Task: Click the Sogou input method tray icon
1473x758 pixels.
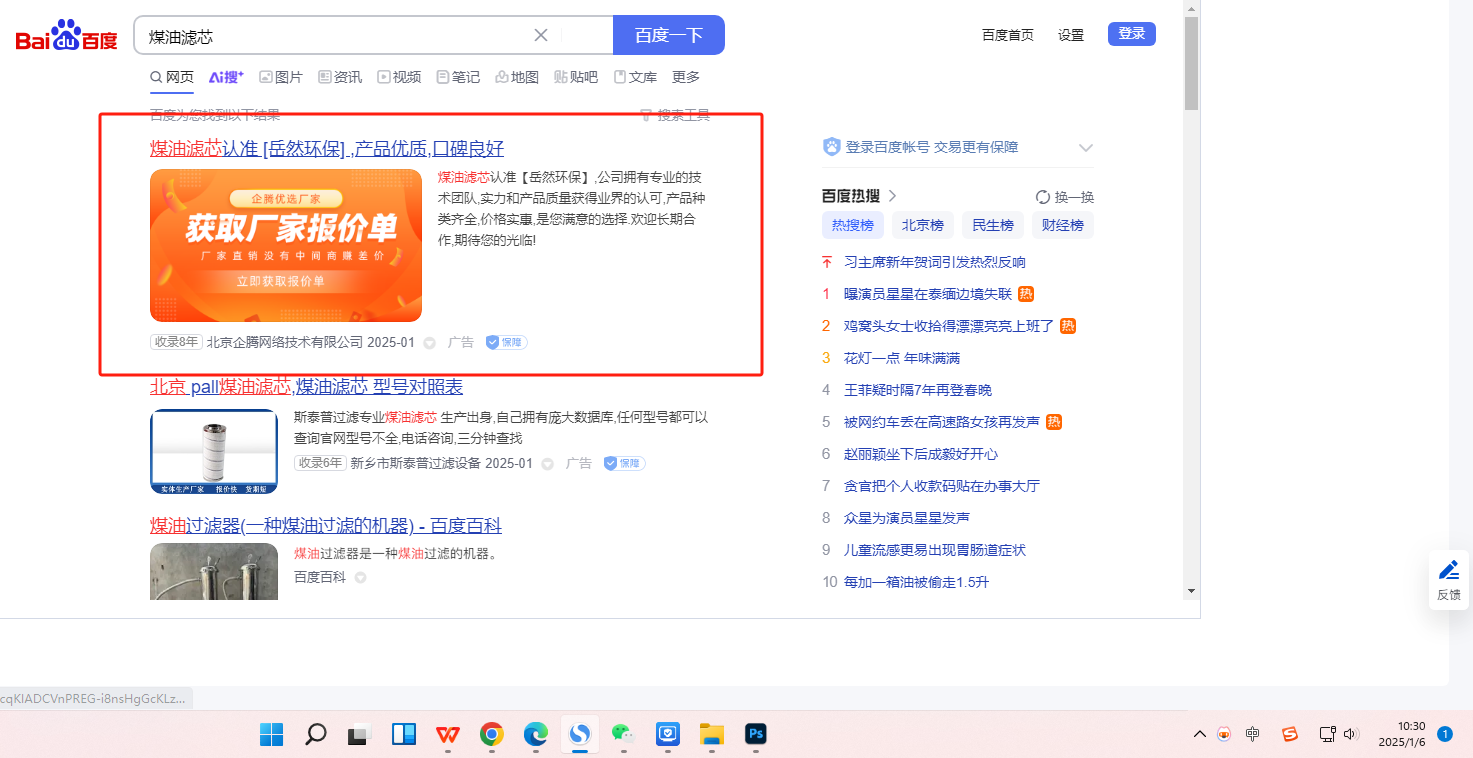Action: (x=1290, y=735)
